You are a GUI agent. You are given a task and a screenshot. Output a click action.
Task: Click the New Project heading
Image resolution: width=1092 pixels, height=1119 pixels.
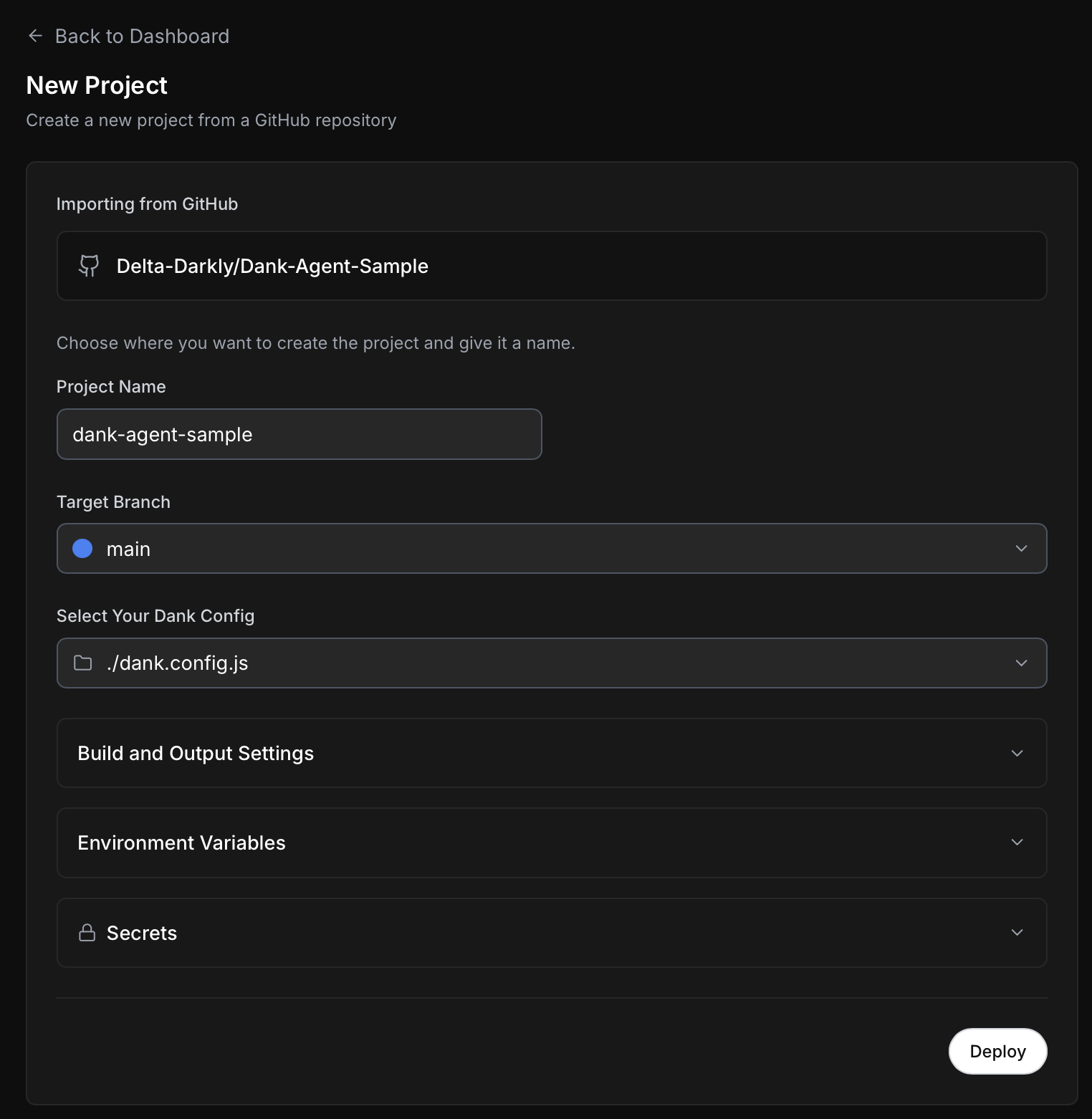point(97,86)
